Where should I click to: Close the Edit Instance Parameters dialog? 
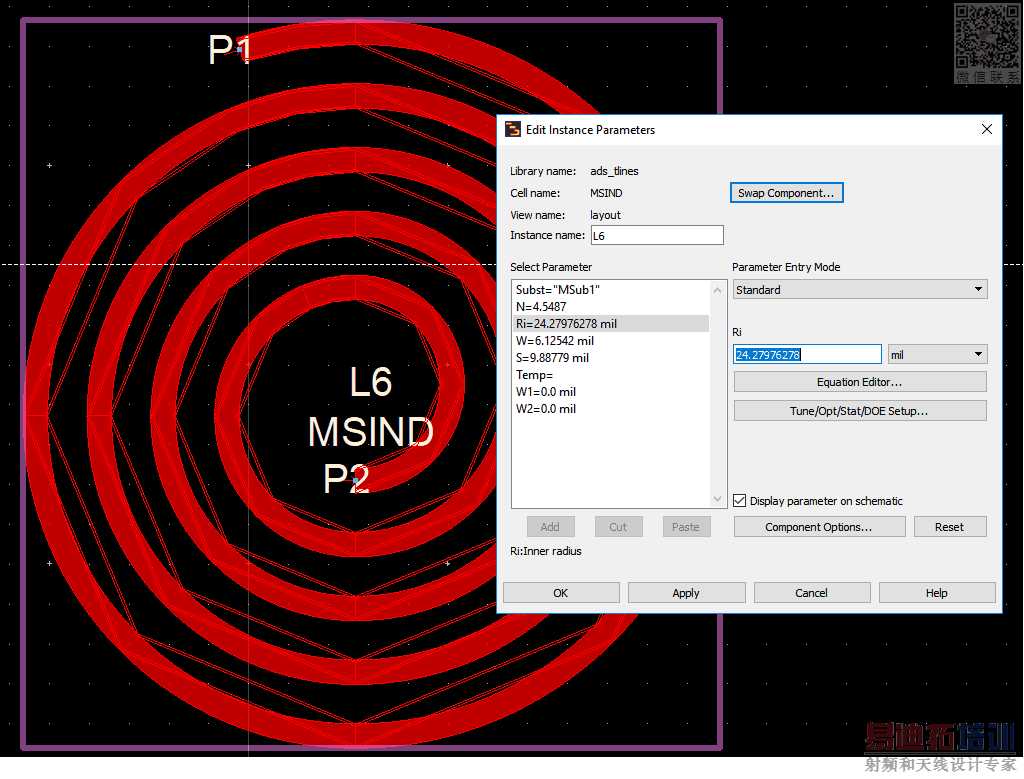point(987,129)
